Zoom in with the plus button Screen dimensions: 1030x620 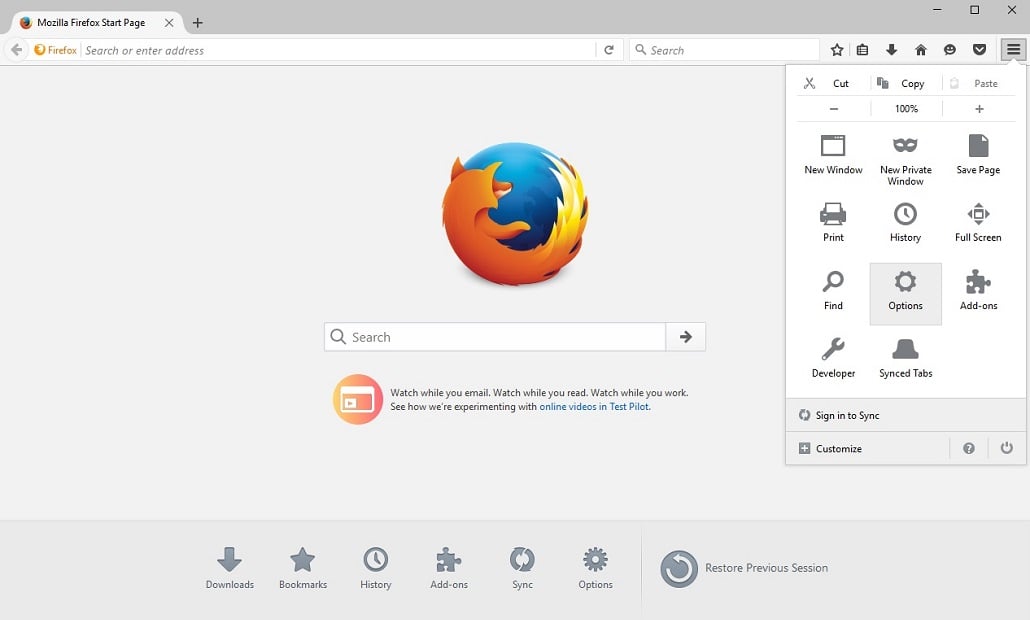pos(979,109)
